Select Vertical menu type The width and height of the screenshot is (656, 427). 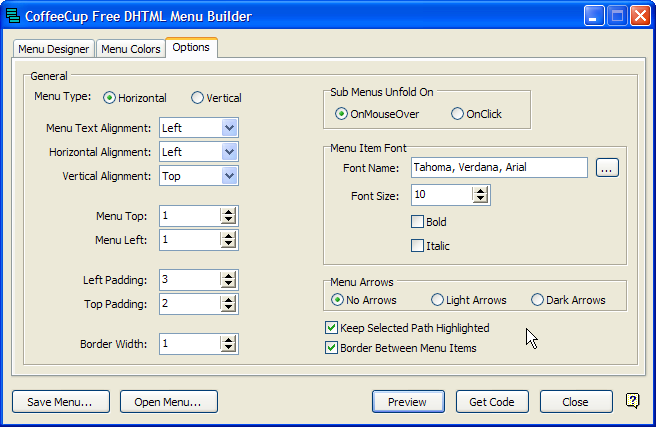coord(197,98)
